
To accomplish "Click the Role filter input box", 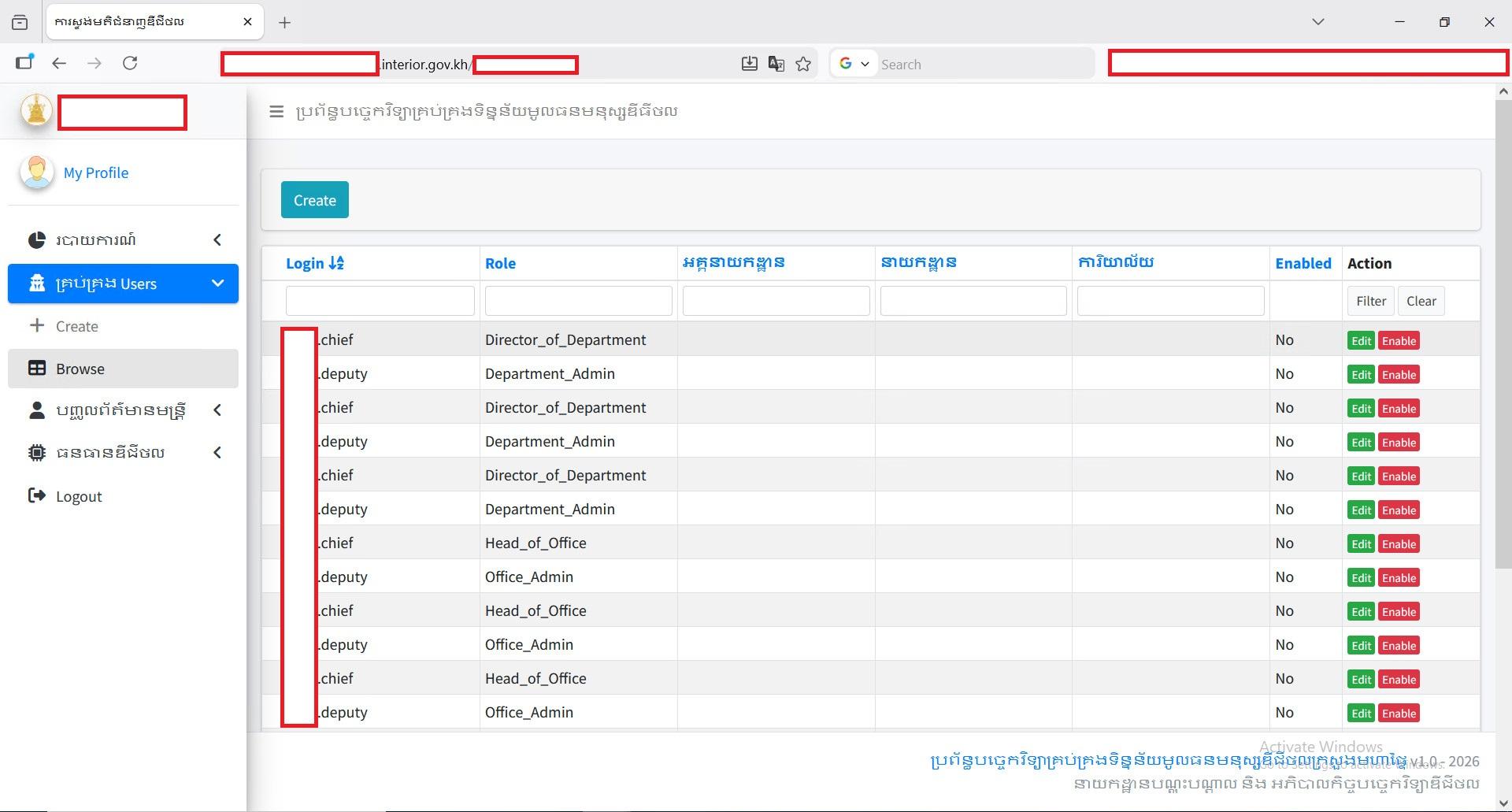I will click(579, 301).
